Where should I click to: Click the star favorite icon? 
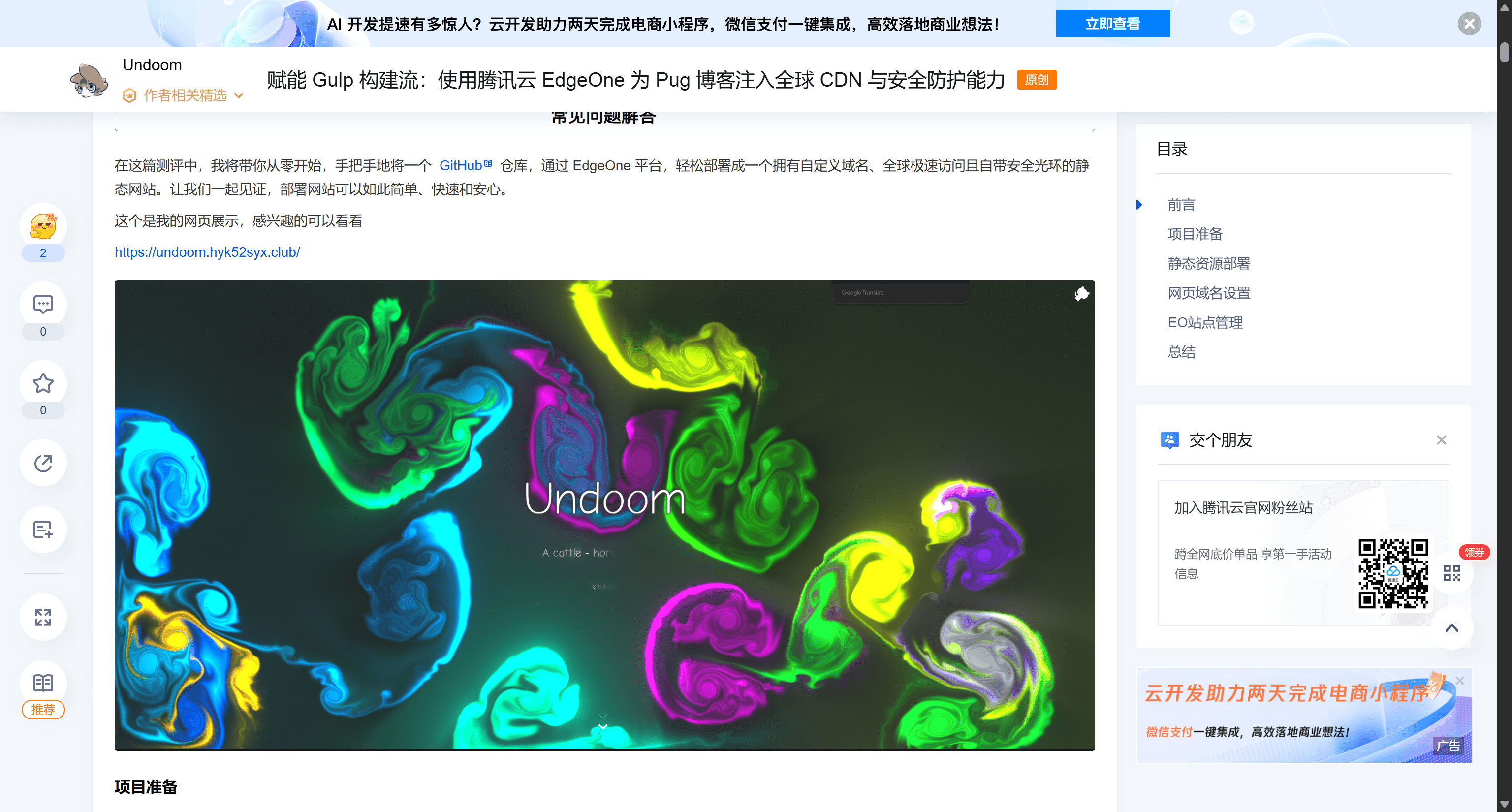43,384
